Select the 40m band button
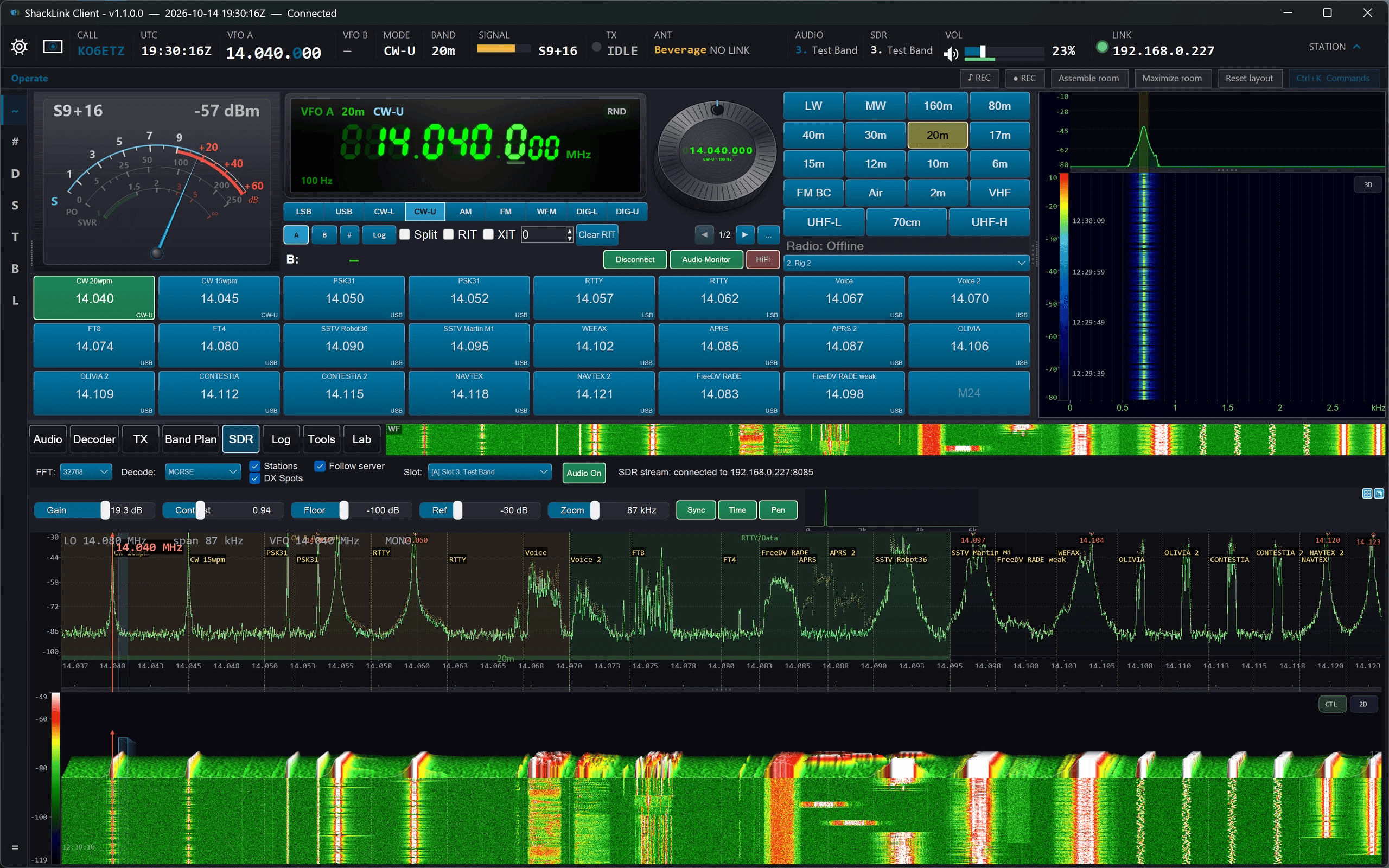Viewport: 1389px width, 868px height. click(813, 135)
